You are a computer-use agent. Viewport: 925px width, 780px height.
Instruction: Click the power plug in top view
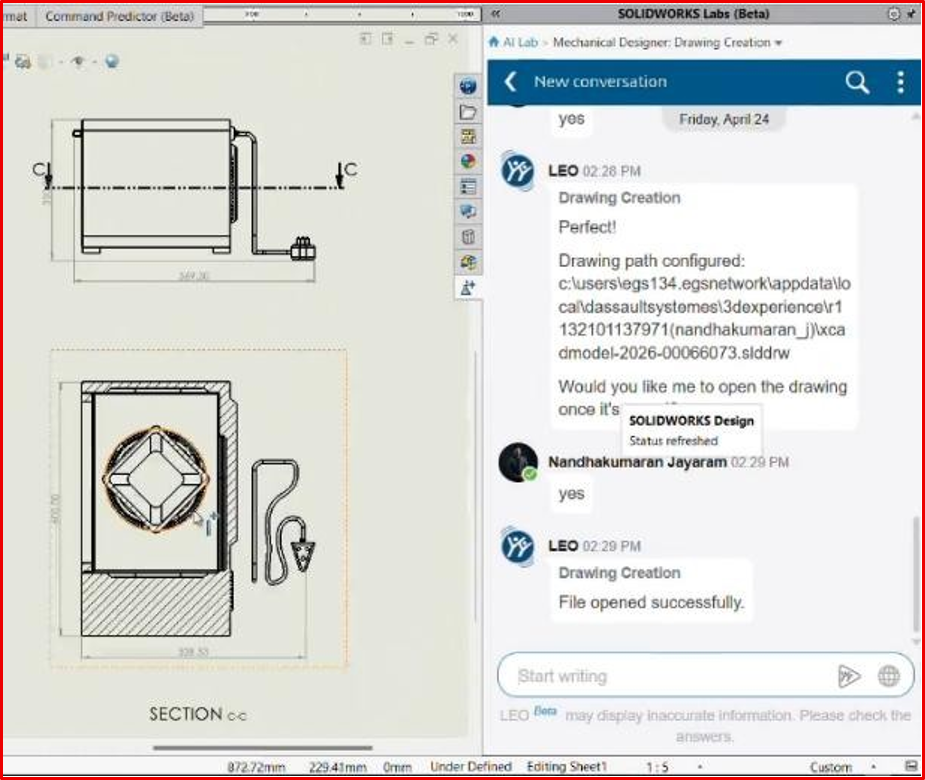(303, 249)
